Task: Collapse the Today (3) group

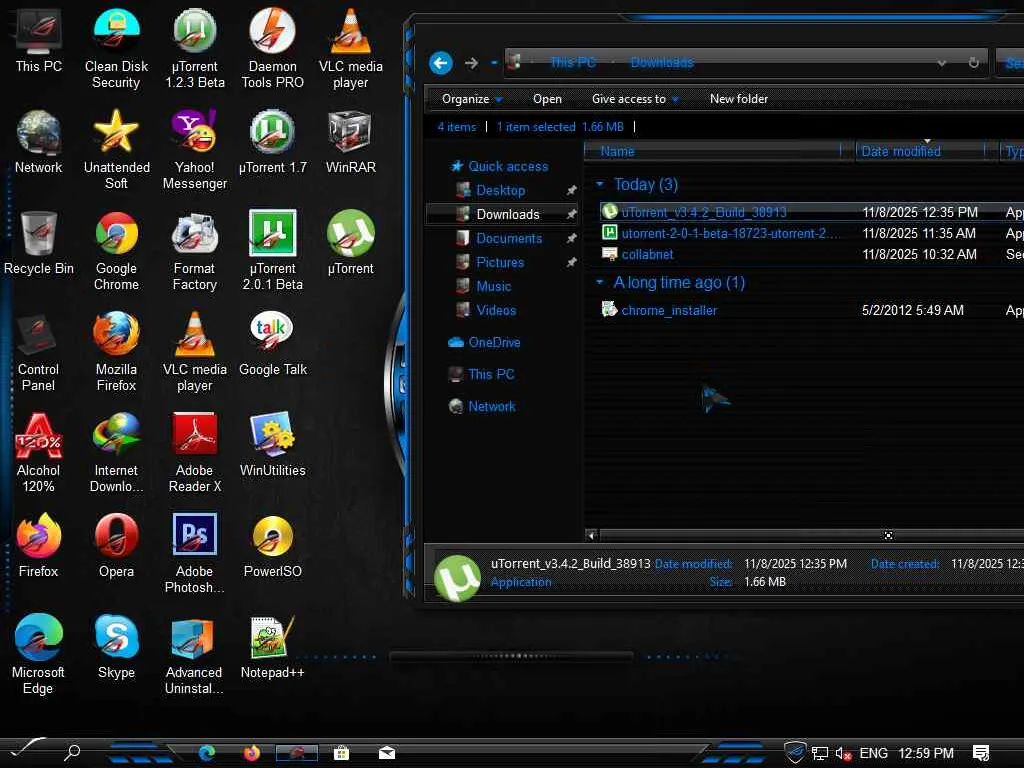Action: click(x=600, y=185)
